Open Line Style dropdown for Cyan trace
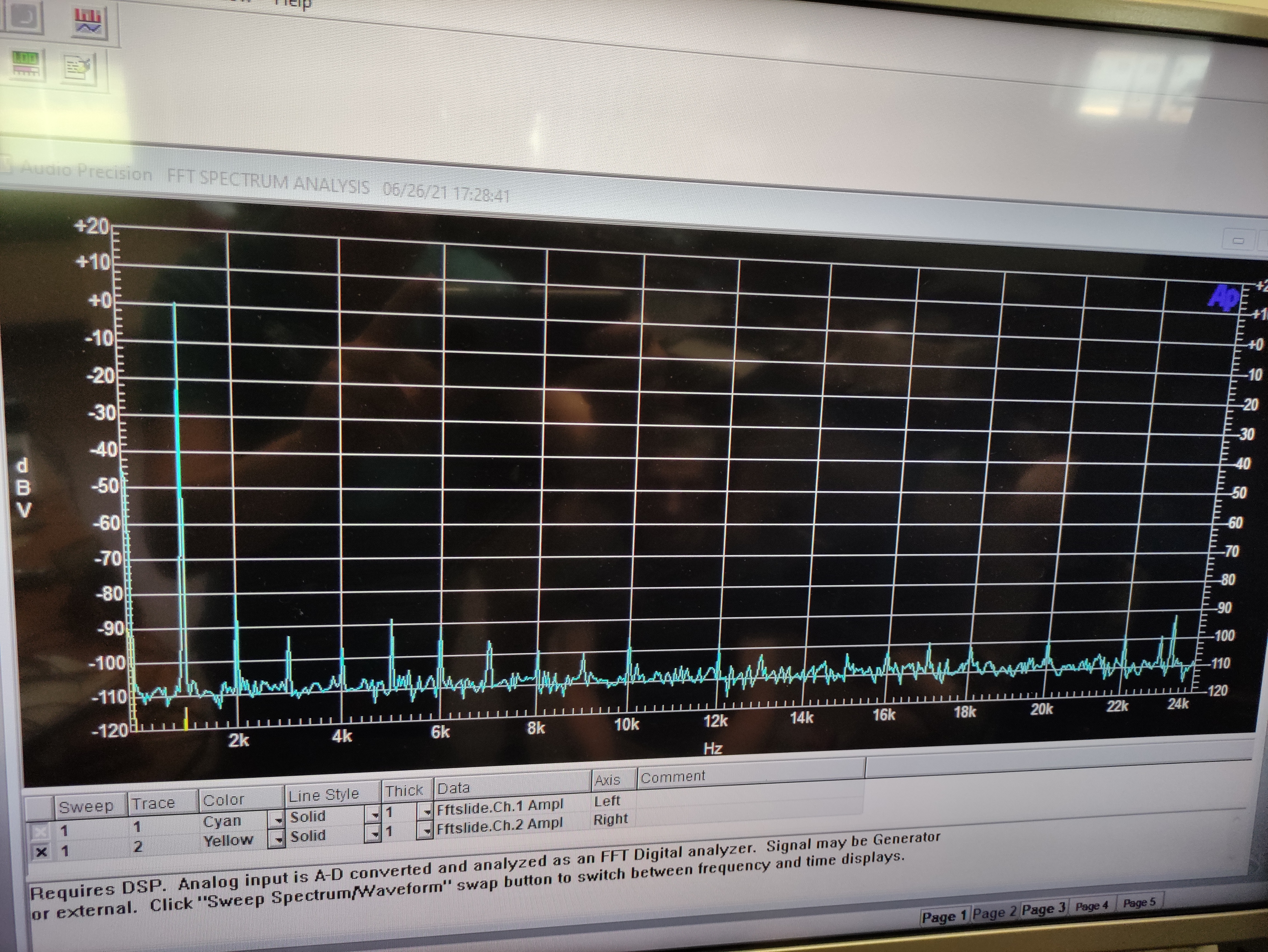The height and width of the screenshot is (952, 1268). point(373,814)
